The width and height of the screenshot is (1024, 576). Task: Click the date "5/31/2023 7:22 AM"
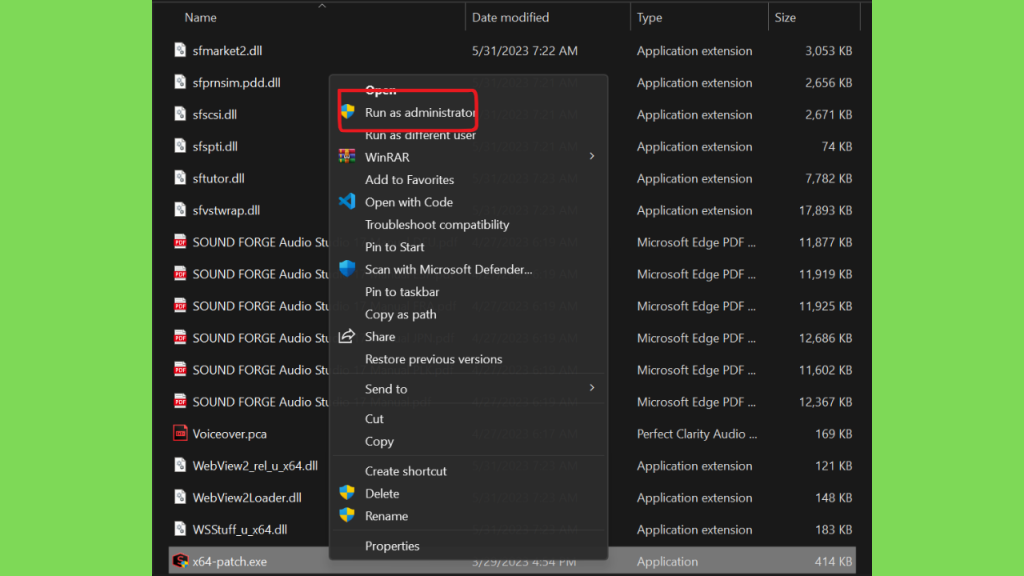pyautogui.click(x=525, y=50)
